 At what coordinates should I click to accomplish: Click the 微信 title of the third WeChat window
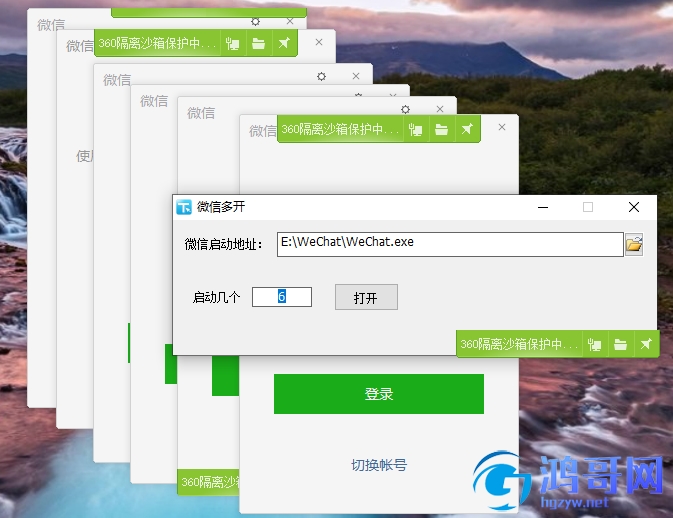117,79
